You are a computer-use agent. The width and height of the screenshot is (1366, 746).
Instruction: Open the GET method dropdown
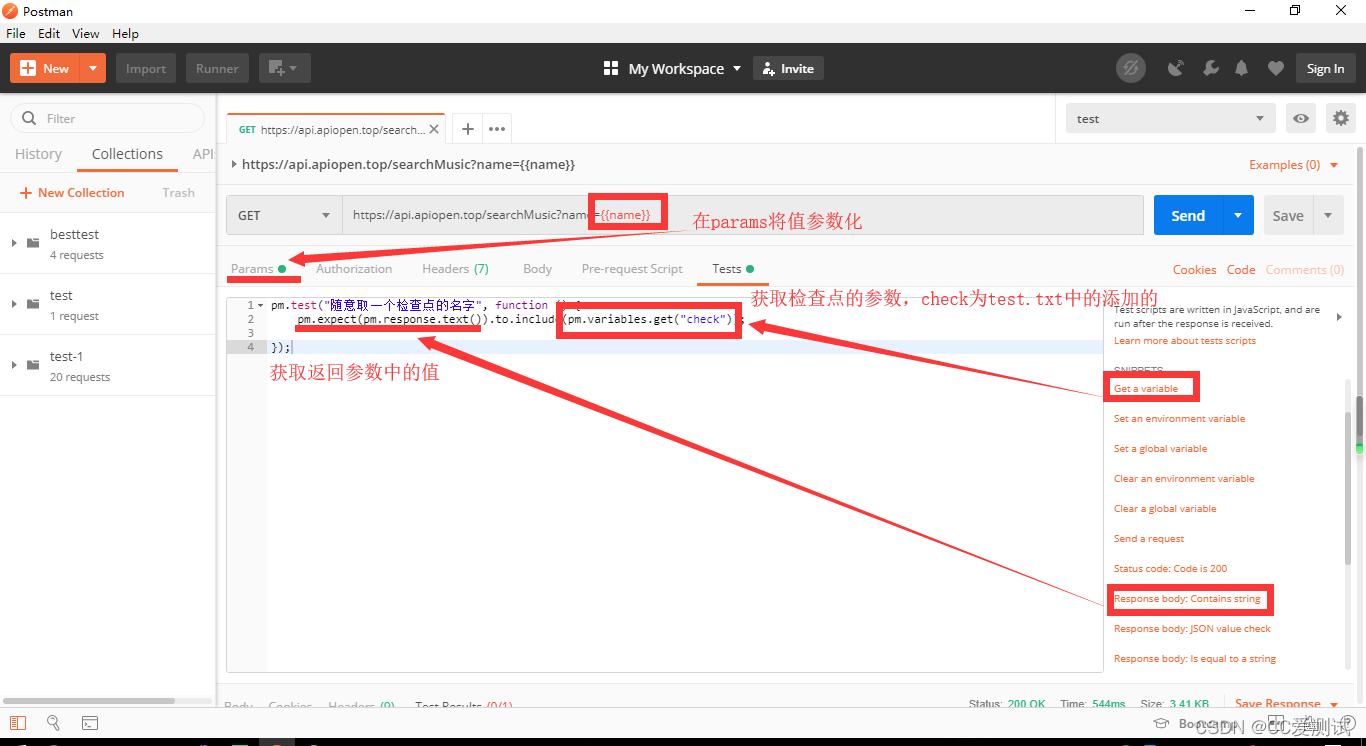pos(284,215)
